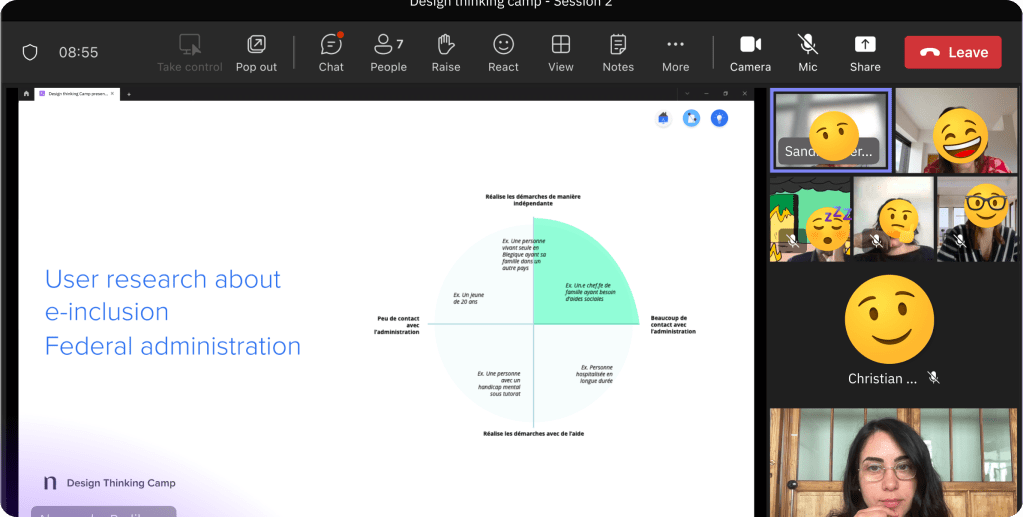
Task: Click Share to present your screen
Action: coord(865,53)
